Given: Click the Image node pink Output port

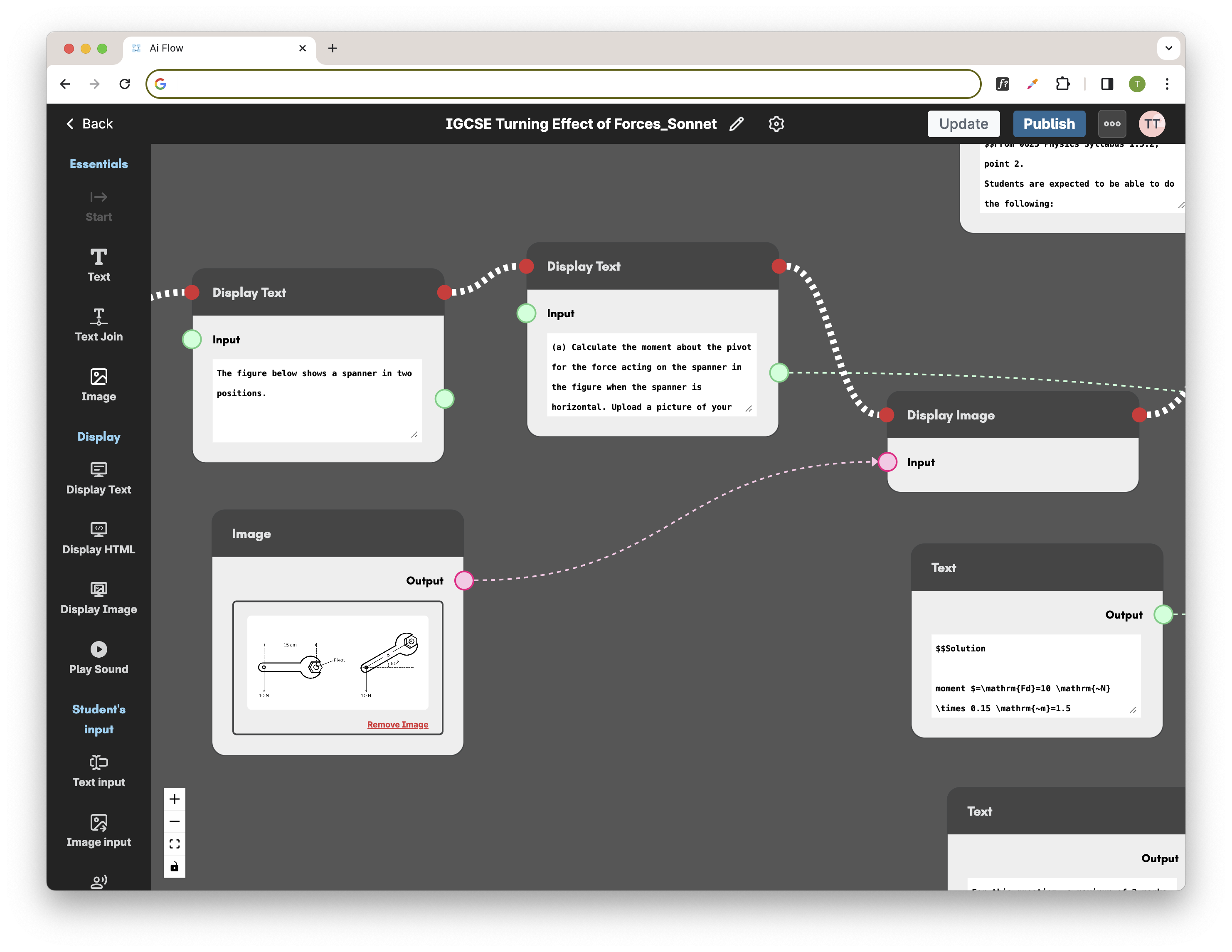Looking at the screenshot, I should (464, 580).
